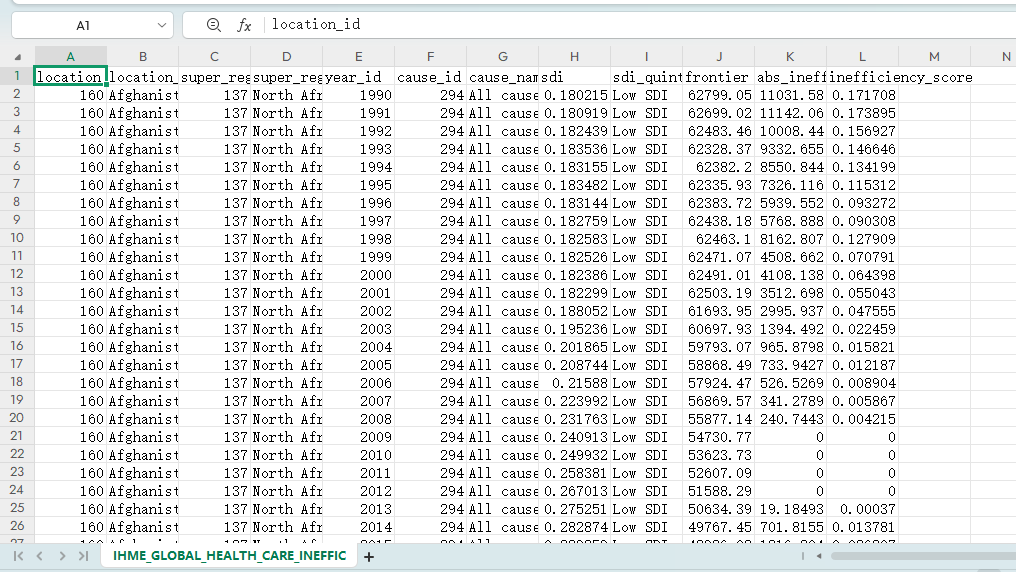Select column K header
The width and height of the screenshot is (1016, 572).
pyautogui.click(x=790, y=57)
